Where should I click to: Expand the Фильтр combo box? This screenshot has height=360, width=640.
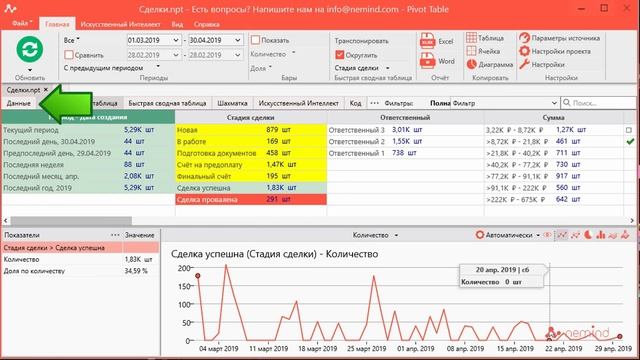[x=554, y=103]
